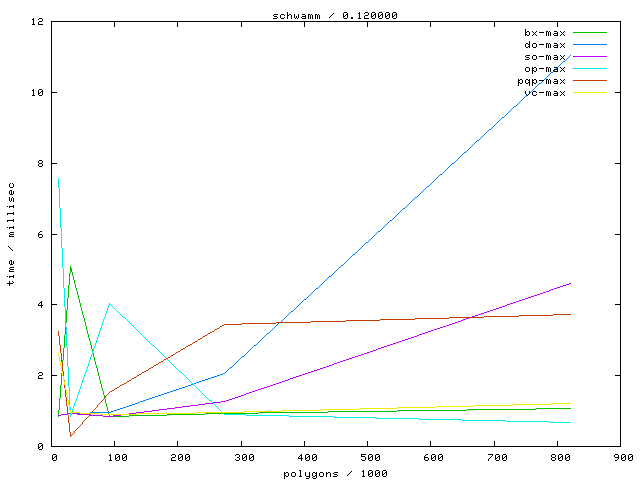Click the y-axis tick label 10
640x480 pixels.
pyautogui.click(x=37, y=93)
